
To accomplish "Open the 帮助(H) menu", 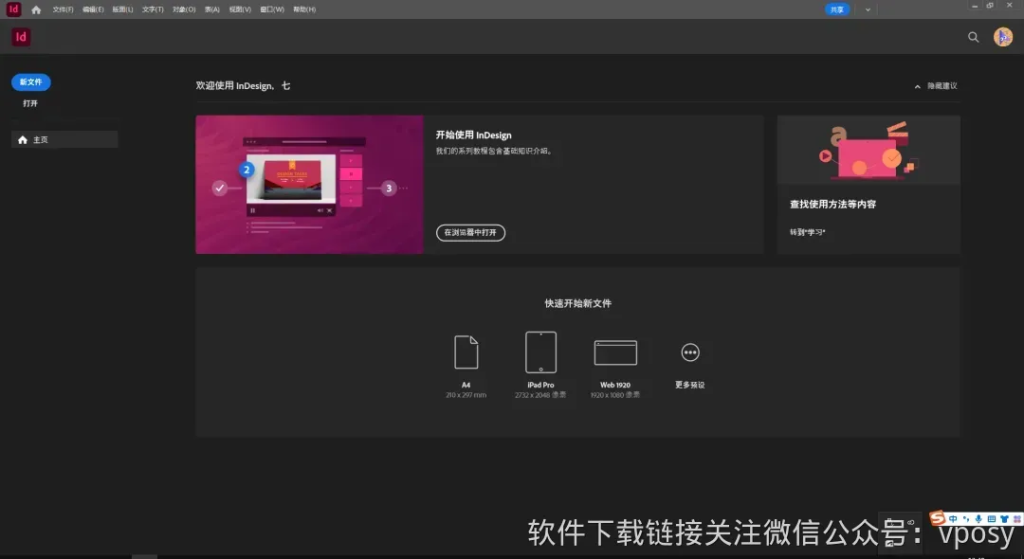I will tap(304, 10).
